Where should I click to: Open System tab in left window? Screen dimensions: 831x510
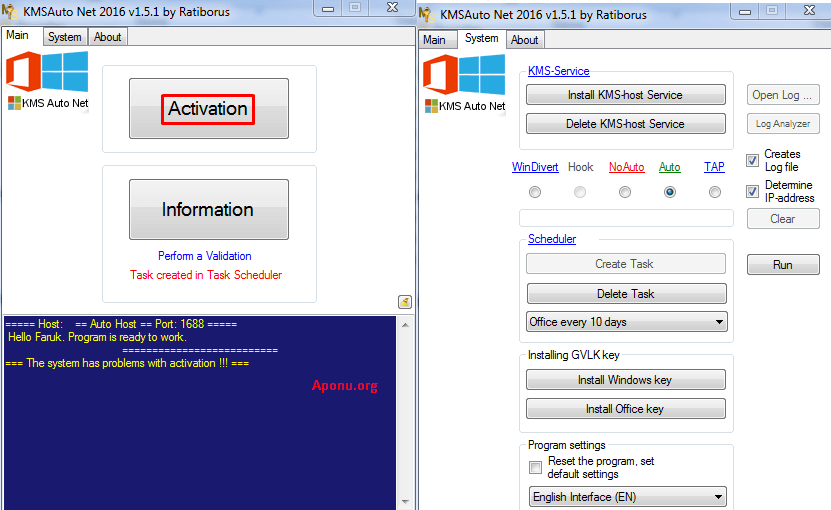coord(65,37)
